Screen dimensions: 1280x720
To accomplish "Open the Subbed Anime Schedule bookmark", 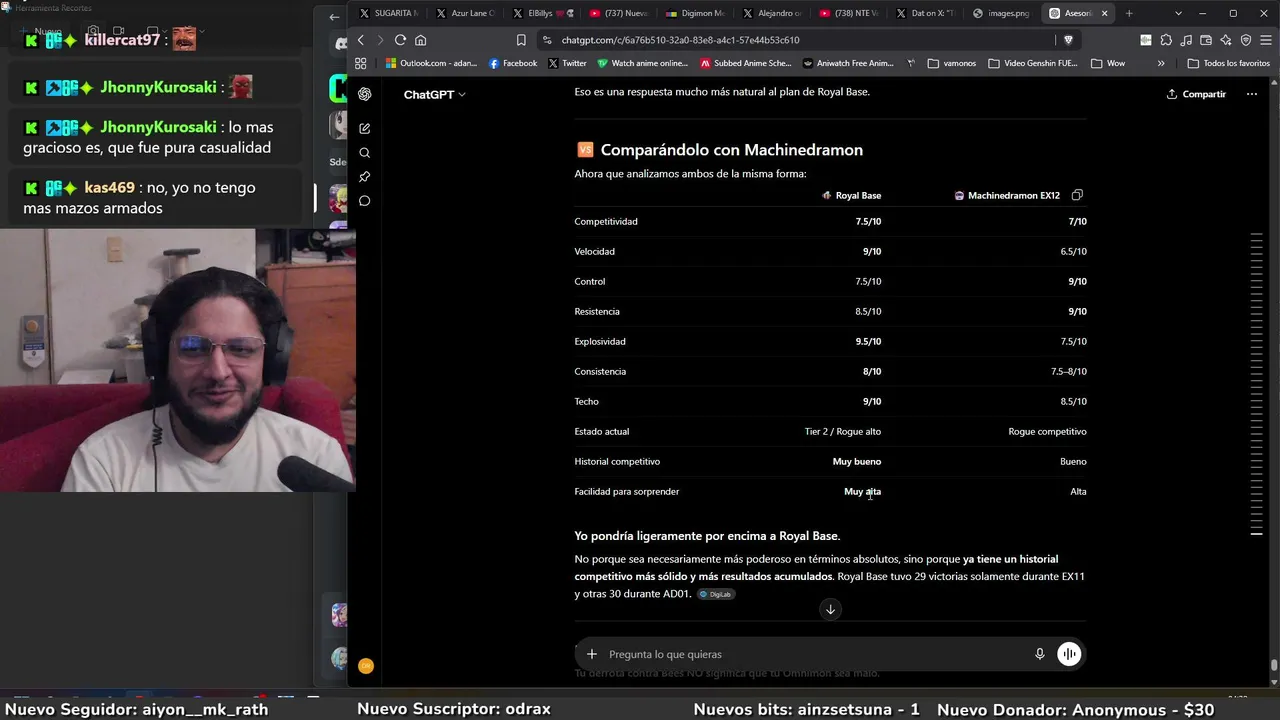I will coord(745,63).
